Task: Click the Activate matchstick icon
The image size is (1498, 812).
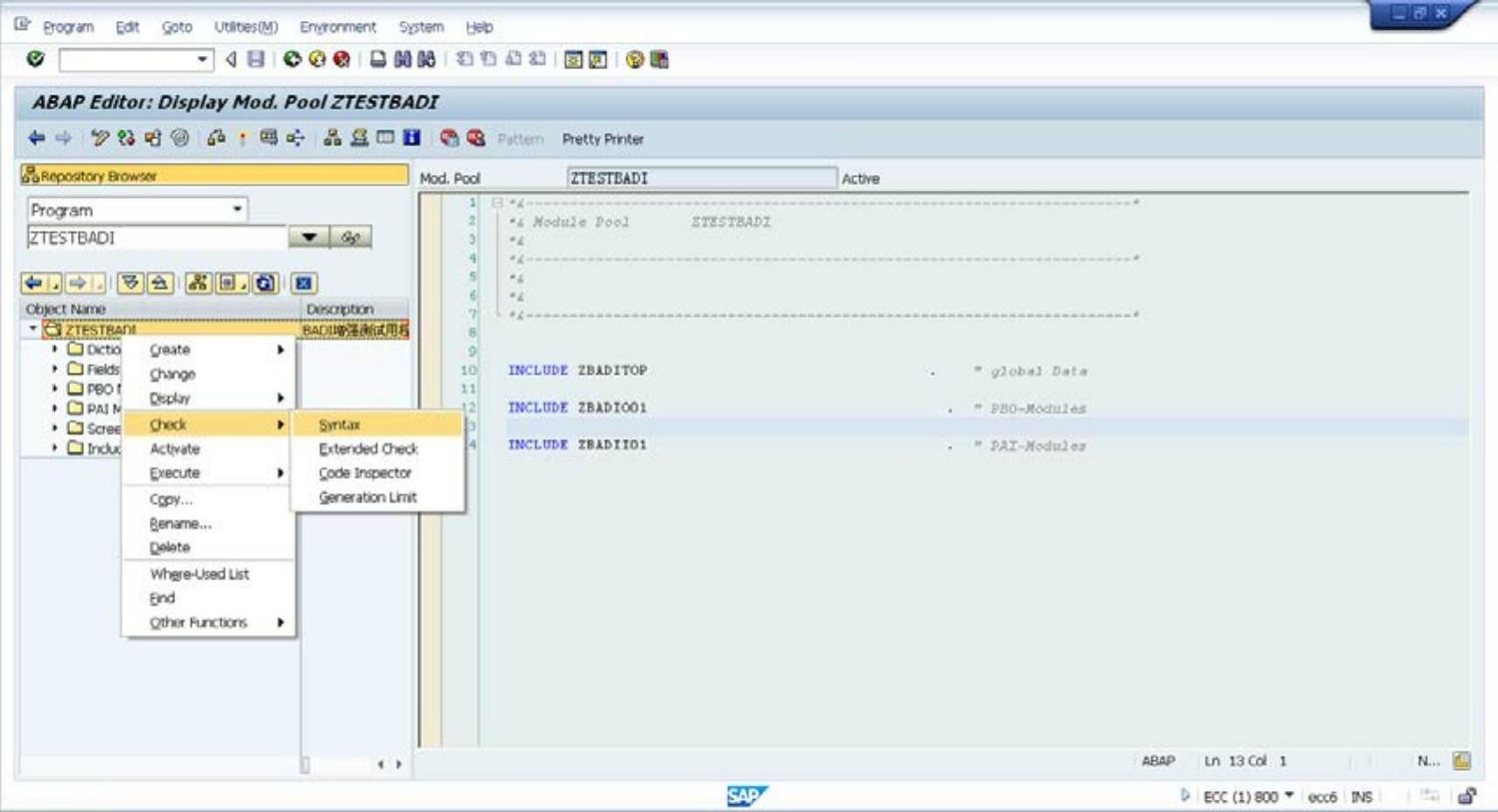Action: coord(243,138)
